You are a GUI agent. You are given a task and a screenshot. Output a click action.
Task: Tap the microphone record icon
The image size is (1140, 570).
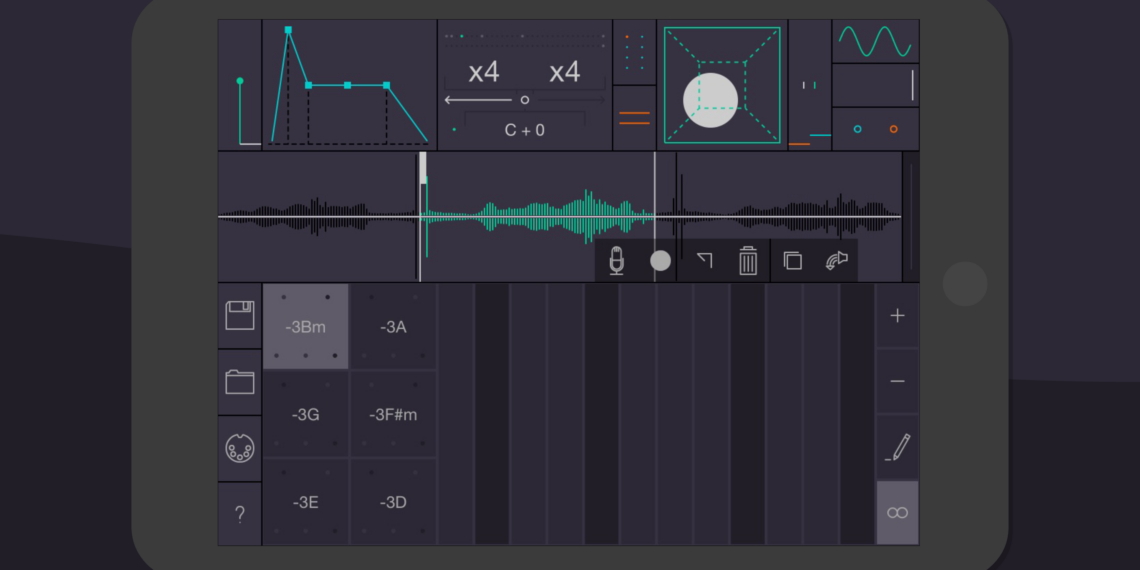[x=617, y=261]
